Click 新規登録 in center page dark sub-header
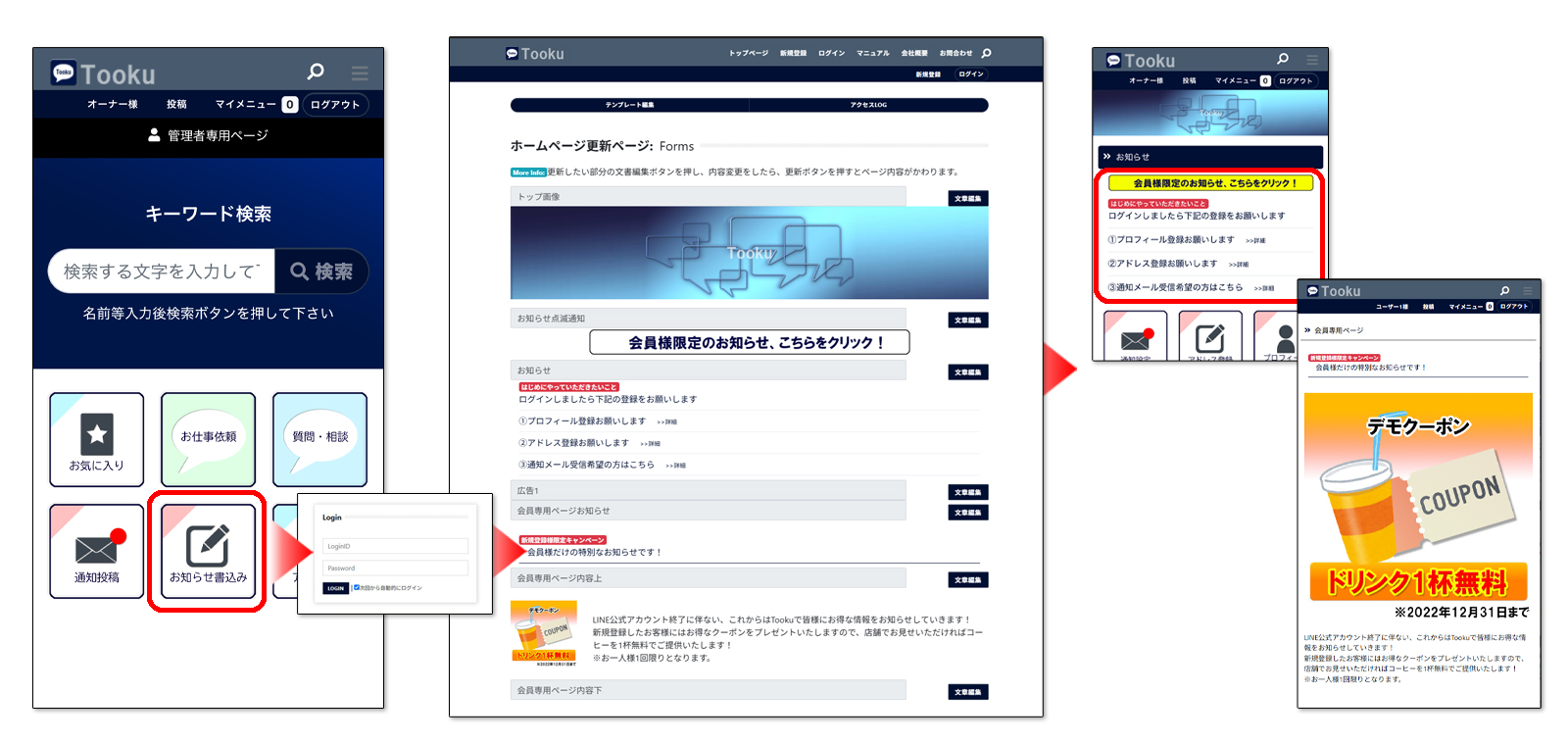The width and height of the screenshot is (1568, 742). [928, 74]
